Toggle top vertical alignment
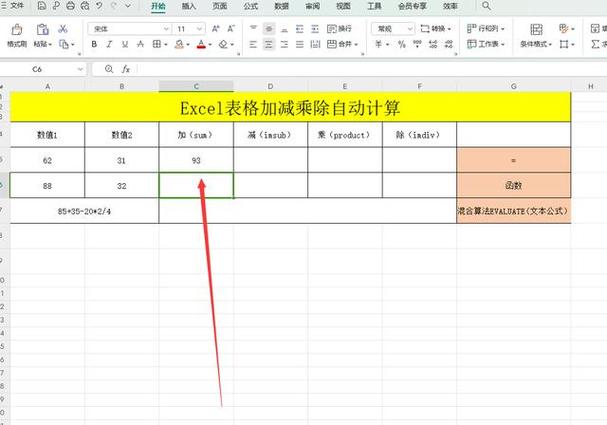 [x=253, y=29]
